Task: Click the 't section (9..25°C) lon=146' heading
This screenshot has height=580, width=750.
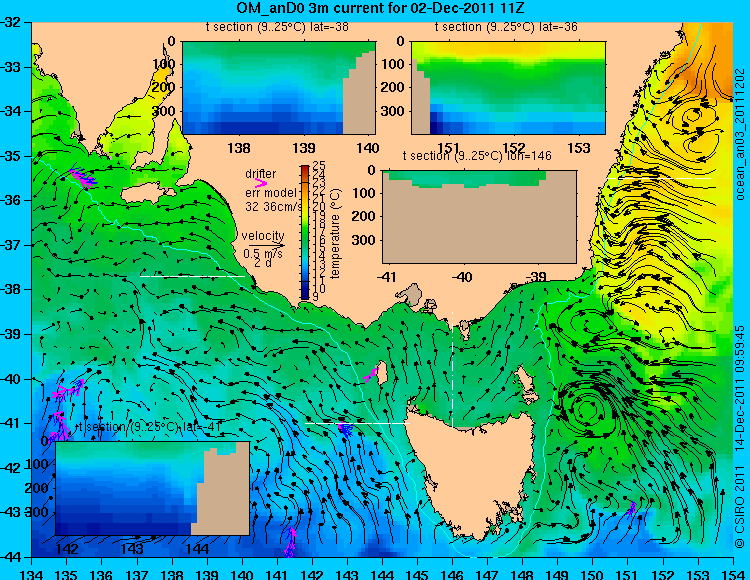Action: tap(477, 156)
